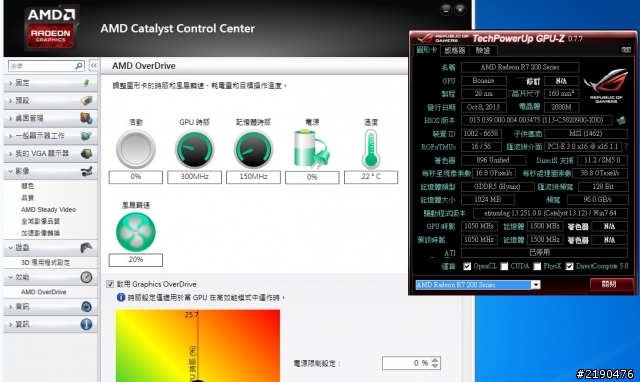Click the VGA monitor icon in the sidebar
The width and height of the screenshot is (640, 382).
tap(86, 153)
